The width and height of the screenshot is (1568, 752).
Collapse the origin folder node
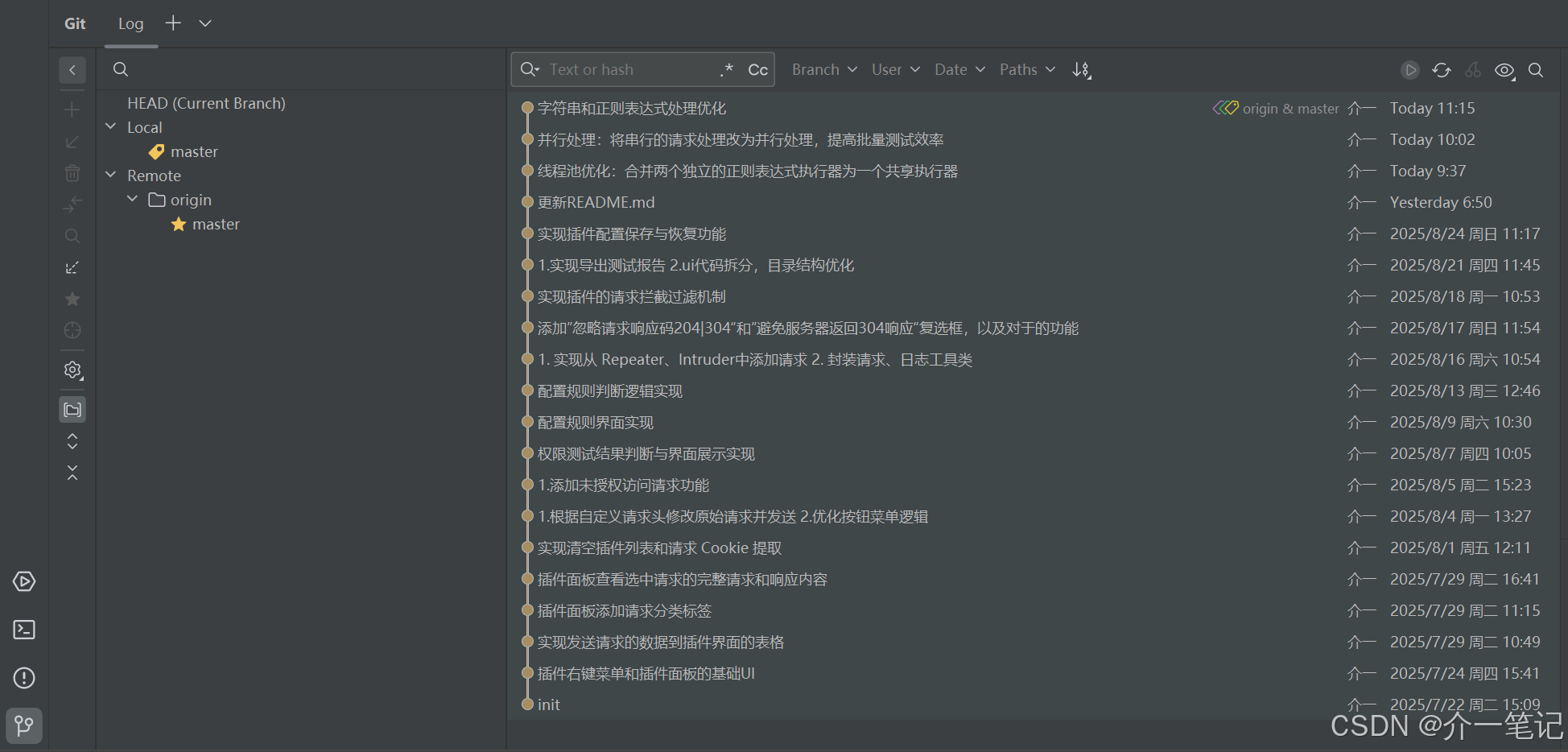click(x=133, y=199)
